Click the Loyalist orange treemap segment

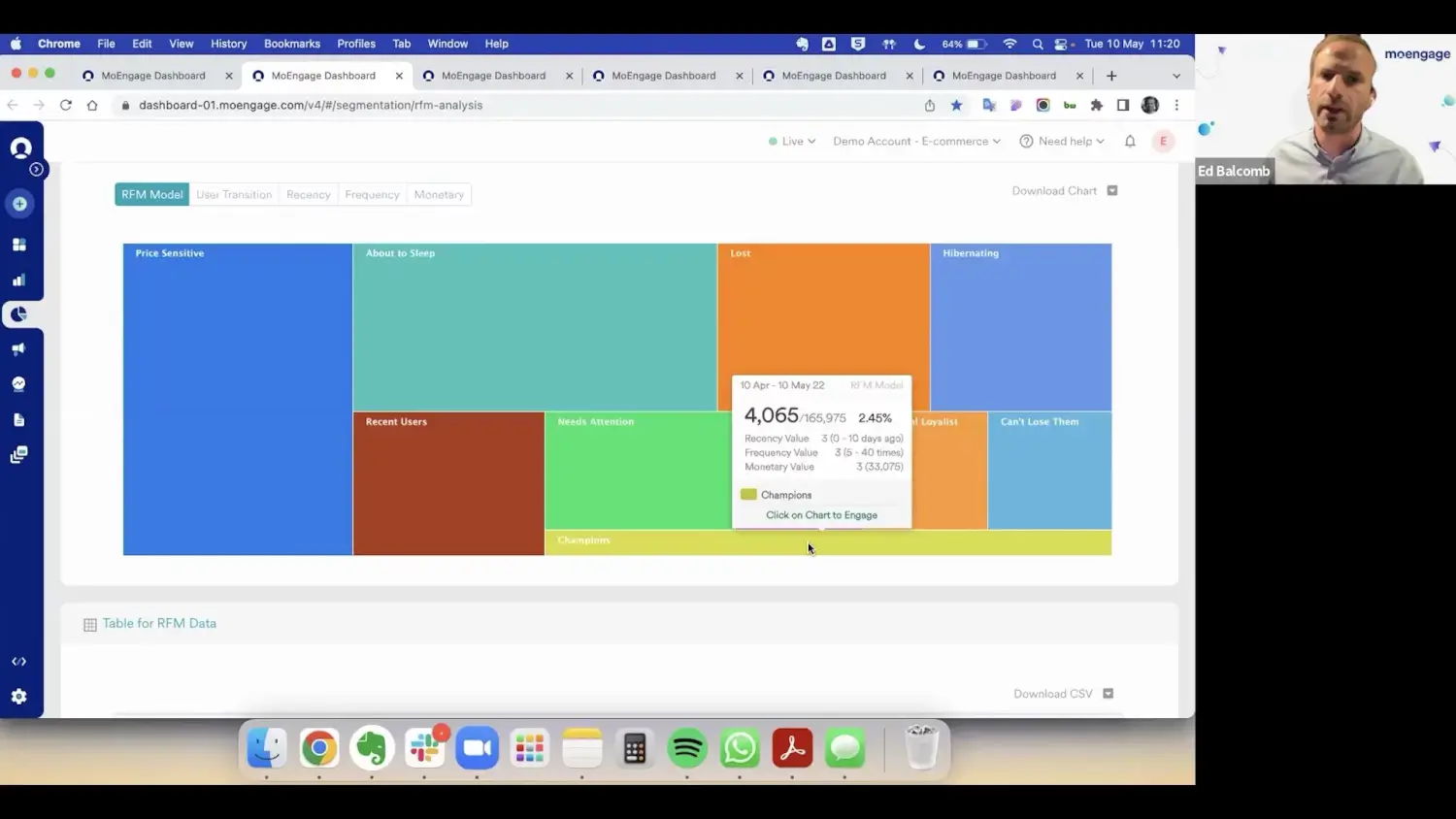(x=949, y=471)
